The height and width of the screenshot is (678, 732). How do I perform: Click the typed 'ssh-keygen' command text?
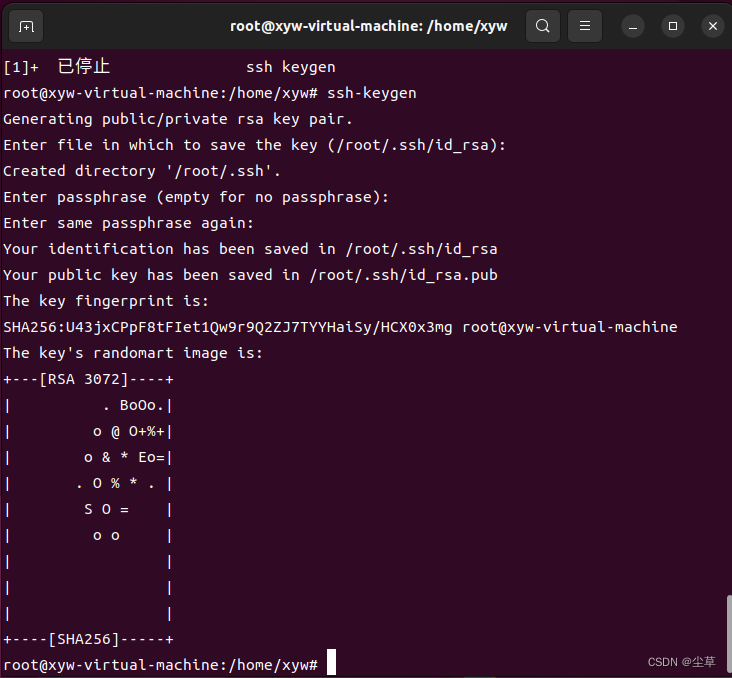[372, 93]
